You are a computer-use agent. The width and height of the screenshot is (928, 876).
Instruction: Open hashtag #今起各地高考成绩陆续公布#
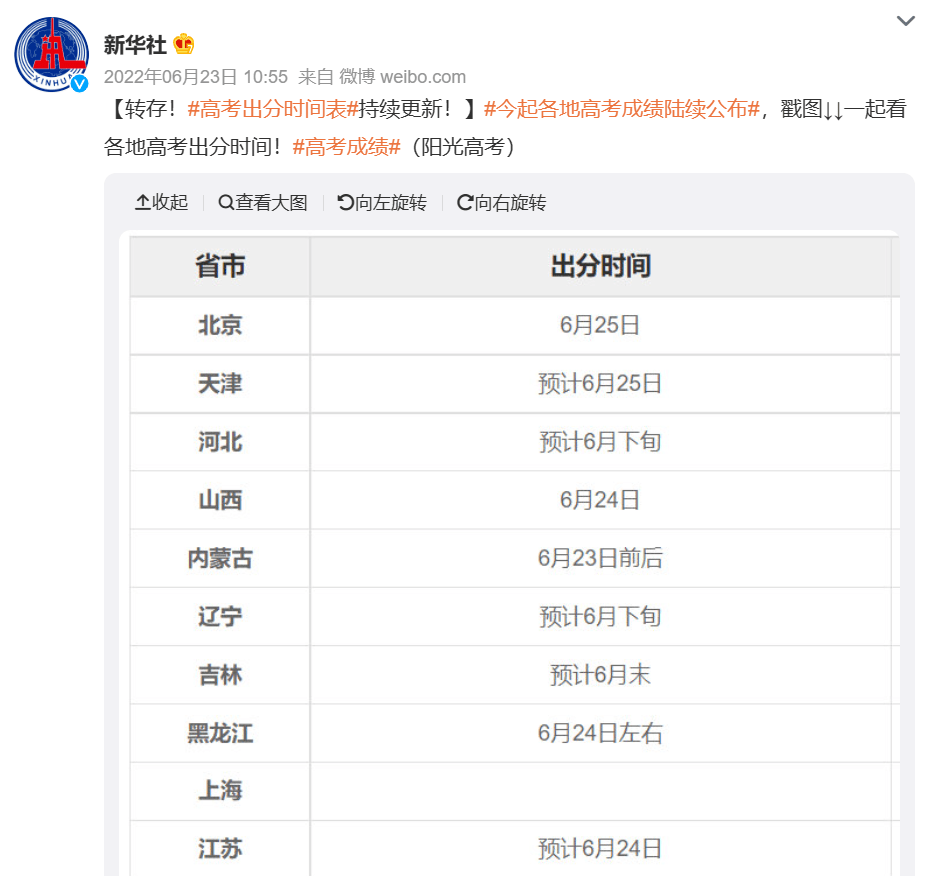pos(622,109)
